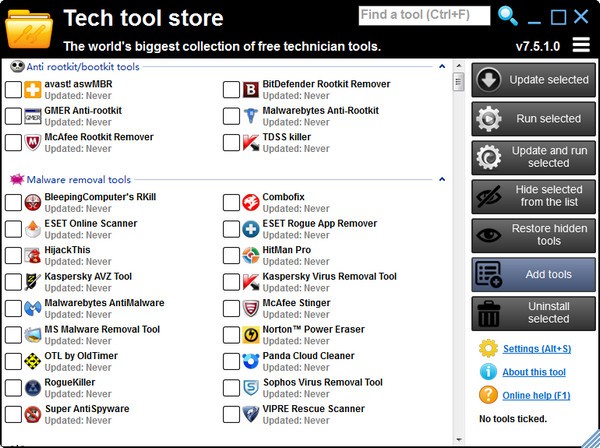Click the McAfee Rootkit Remover icon
Screen dimensions: 600x448
tap(33, 143)
